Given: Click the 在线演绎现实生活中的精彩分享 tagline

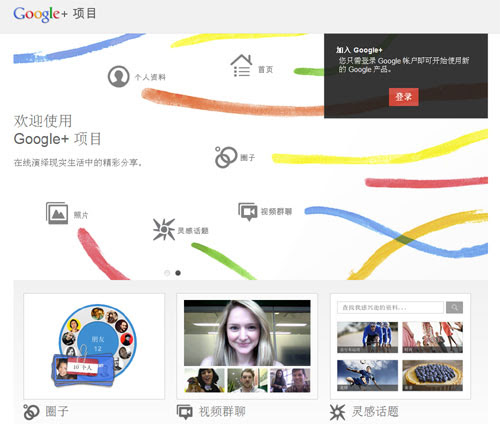Looking at the screenshot, I should tap(78, 163).
